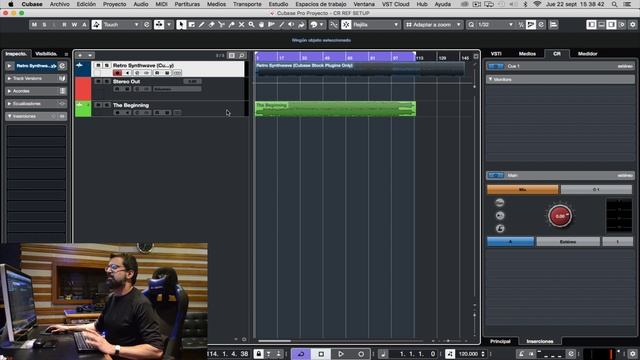Click the tempo track mode icon
The height and width of the screenshot is (360, 640).
(x=450, y=354)
